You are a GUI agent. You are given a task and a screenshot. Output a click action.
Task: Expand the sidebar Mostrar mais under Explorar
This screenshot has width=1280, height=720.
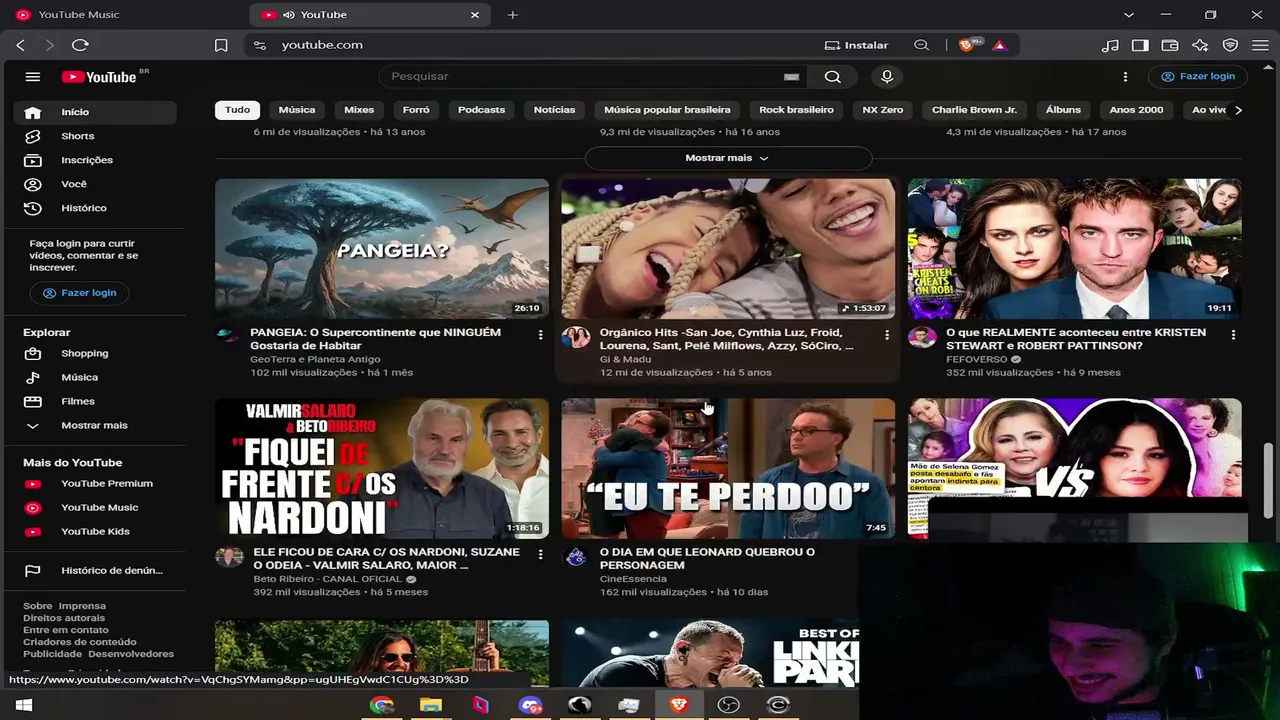[x=95, y=425]
